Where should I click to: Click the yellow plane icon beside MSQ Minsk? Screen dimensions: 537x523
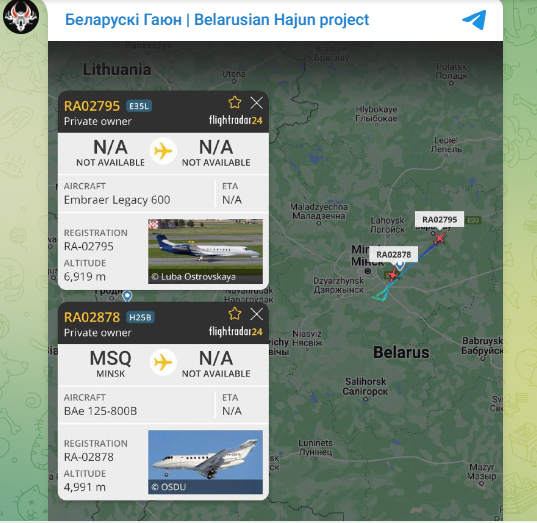(x=163, y=362)
